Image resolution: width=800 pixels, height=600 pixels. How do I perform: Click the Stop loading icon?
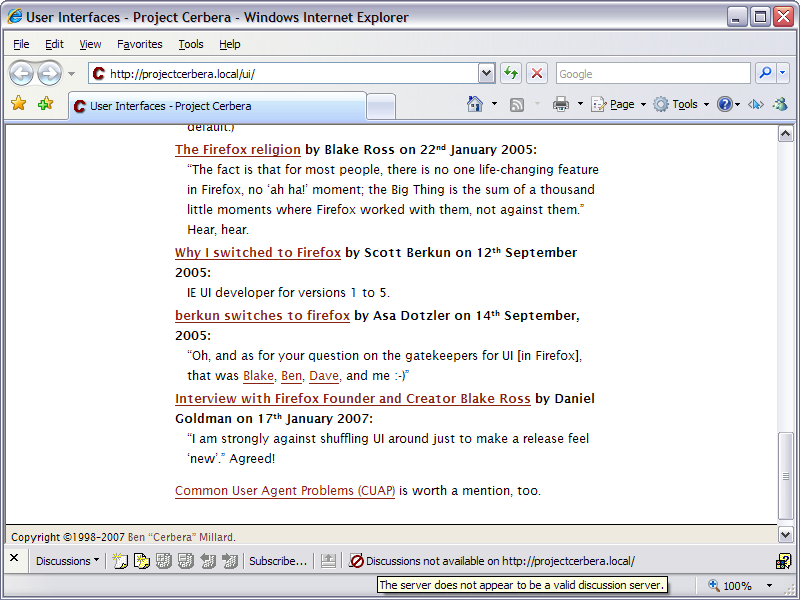537,73
